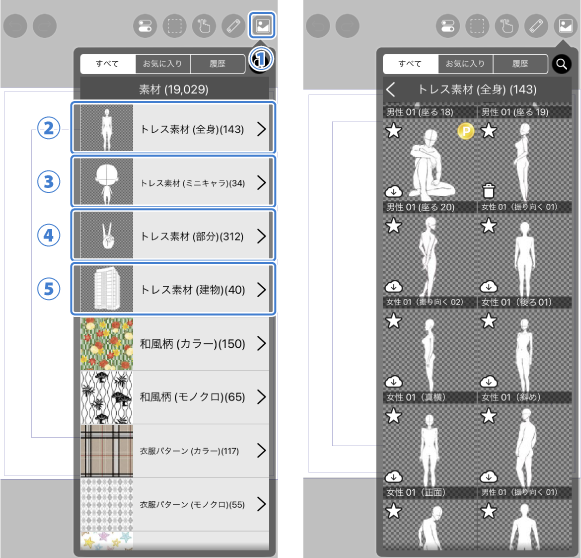Screen dimensions: 581x558
Task: Open the selection area tool in left toolbar
Action: click(175, 26)
